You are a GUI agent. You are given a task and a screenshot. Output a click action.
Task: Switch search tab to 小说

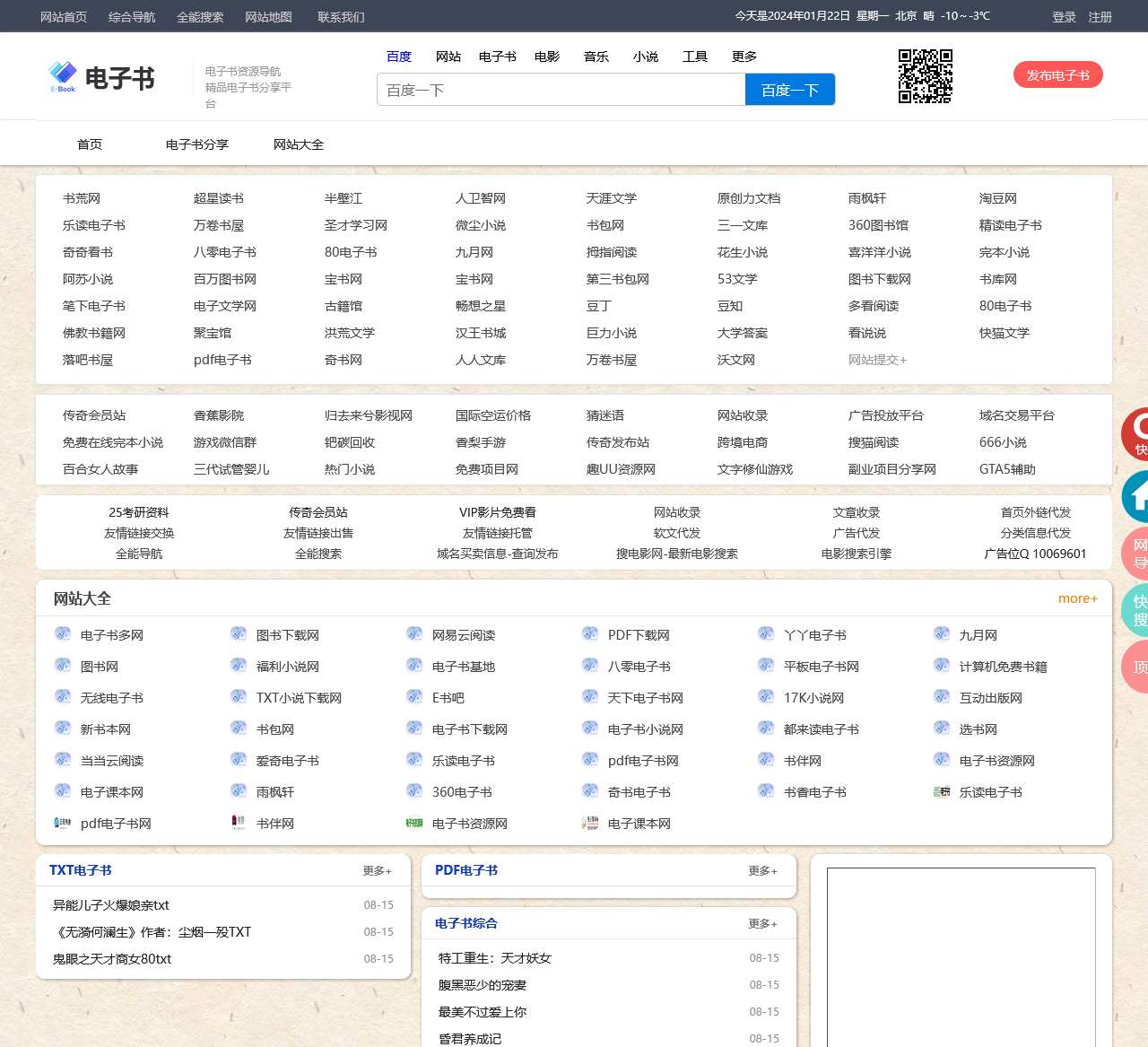pyautogui.click(x=646, y=57)
